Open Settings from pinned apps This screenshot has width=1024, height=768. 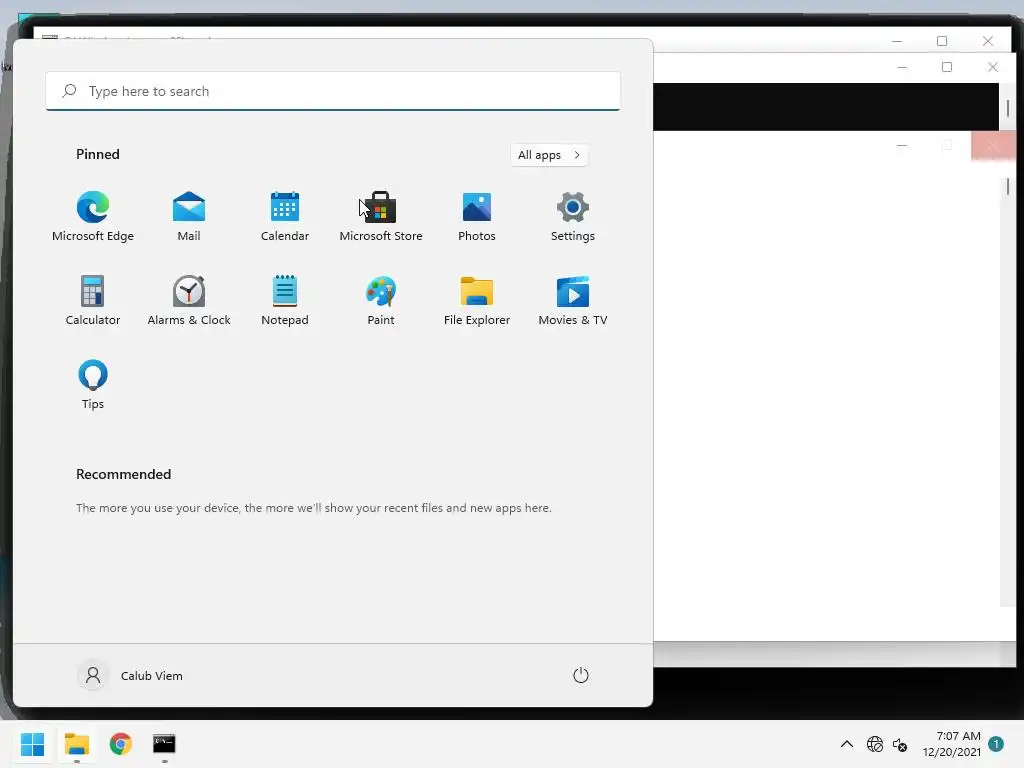[573, 217]
